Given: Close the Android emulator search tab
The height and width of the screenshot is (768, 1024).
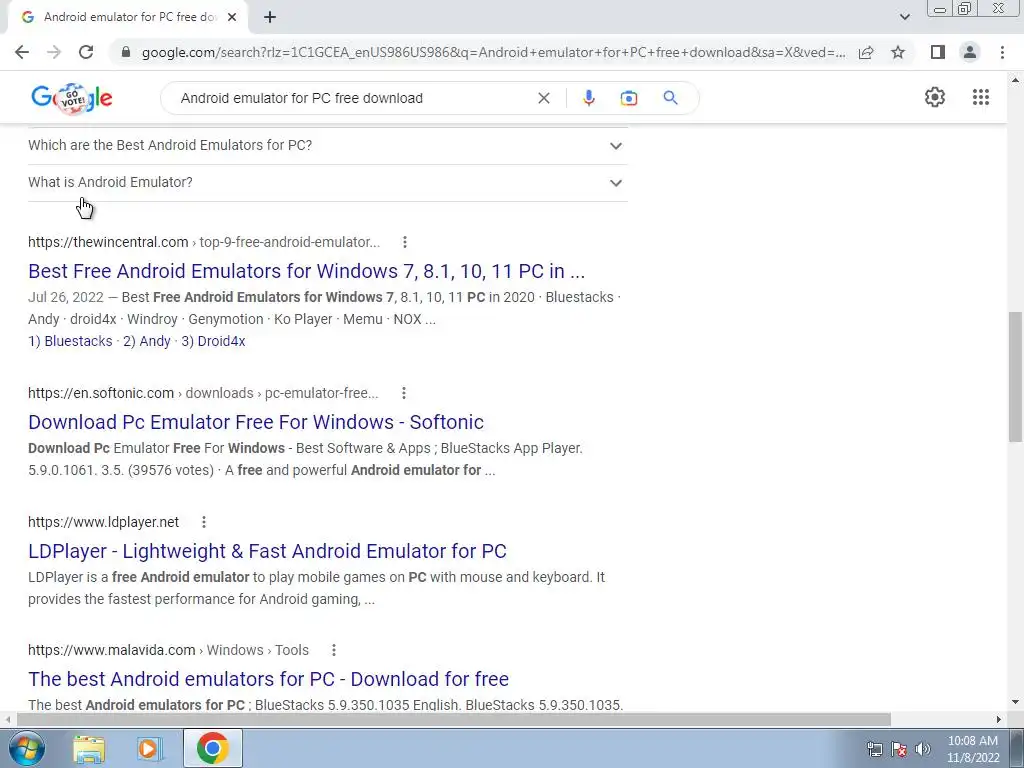Looking at the screenshot, I should tap(232, 18).
